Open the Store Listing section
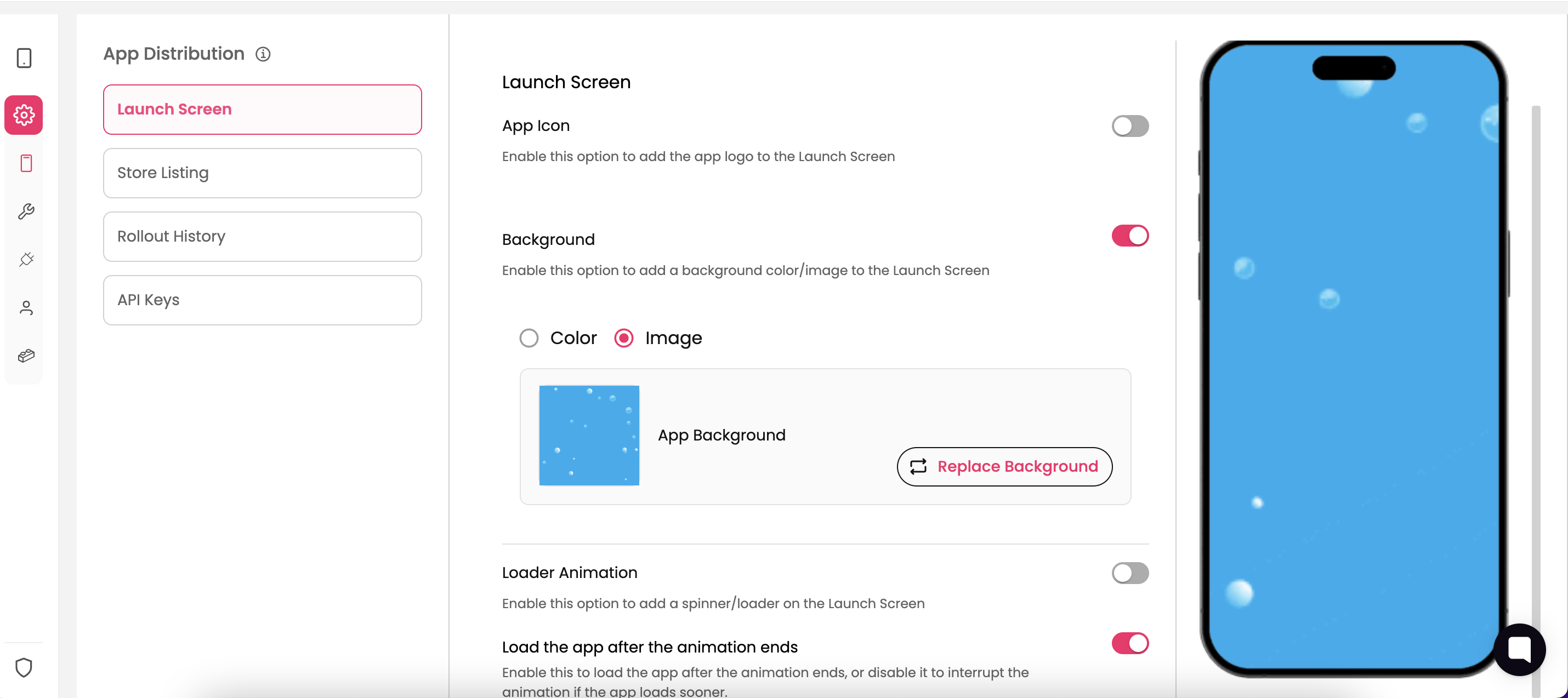 (x=263, y=173)
